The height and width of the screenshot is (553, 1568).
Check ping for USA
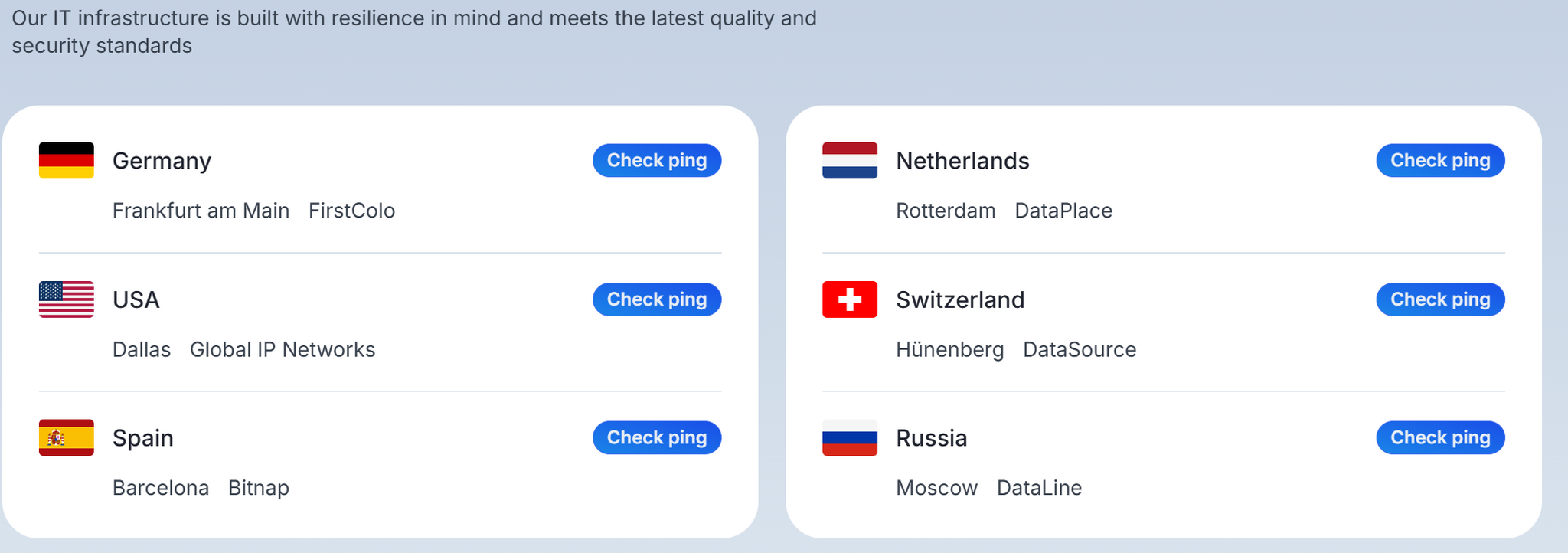click(x=657, y=299)
